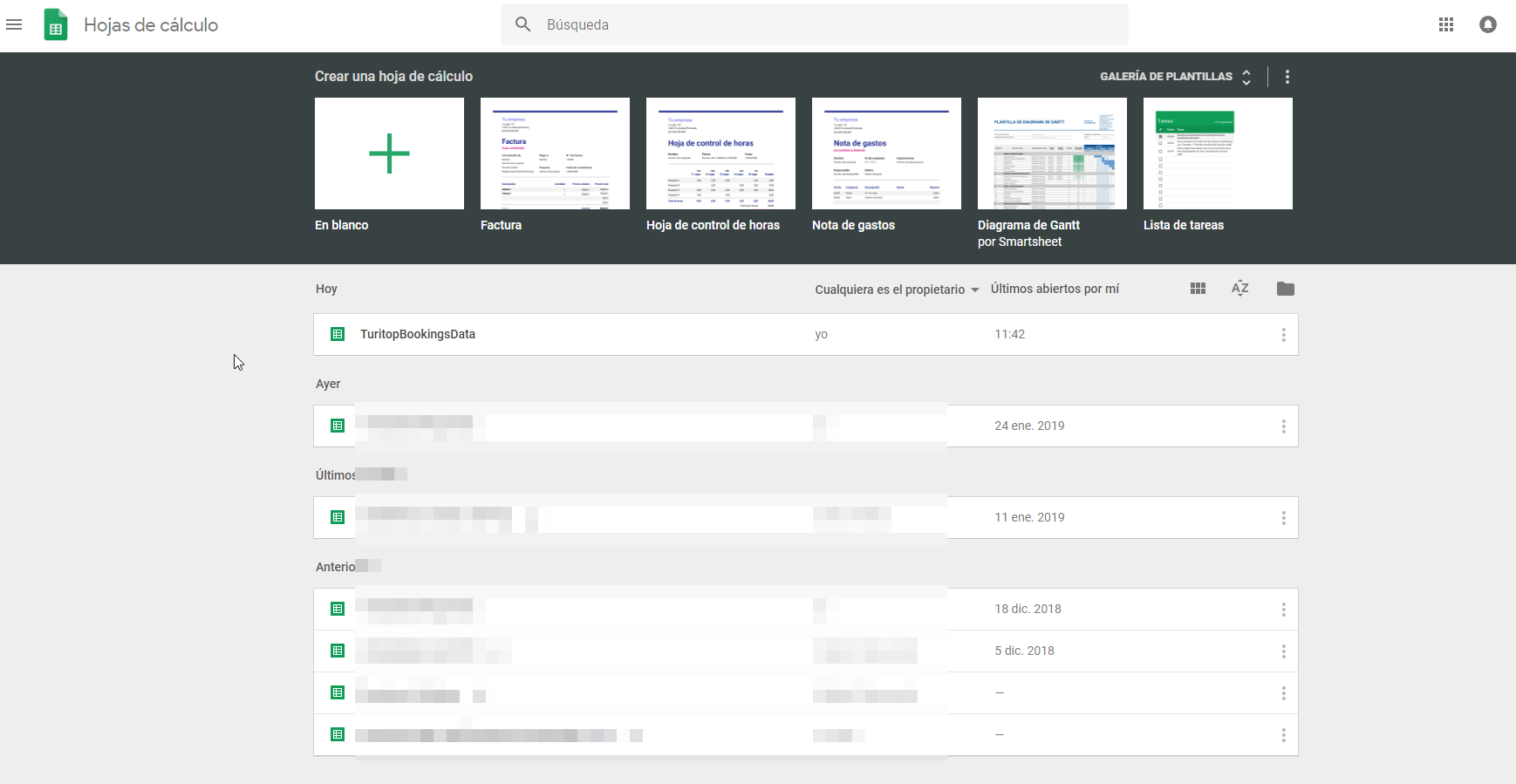Viewport: 1516px width, 784px height.
Task: Open AZ sort options
Action: click(1240, 289)
